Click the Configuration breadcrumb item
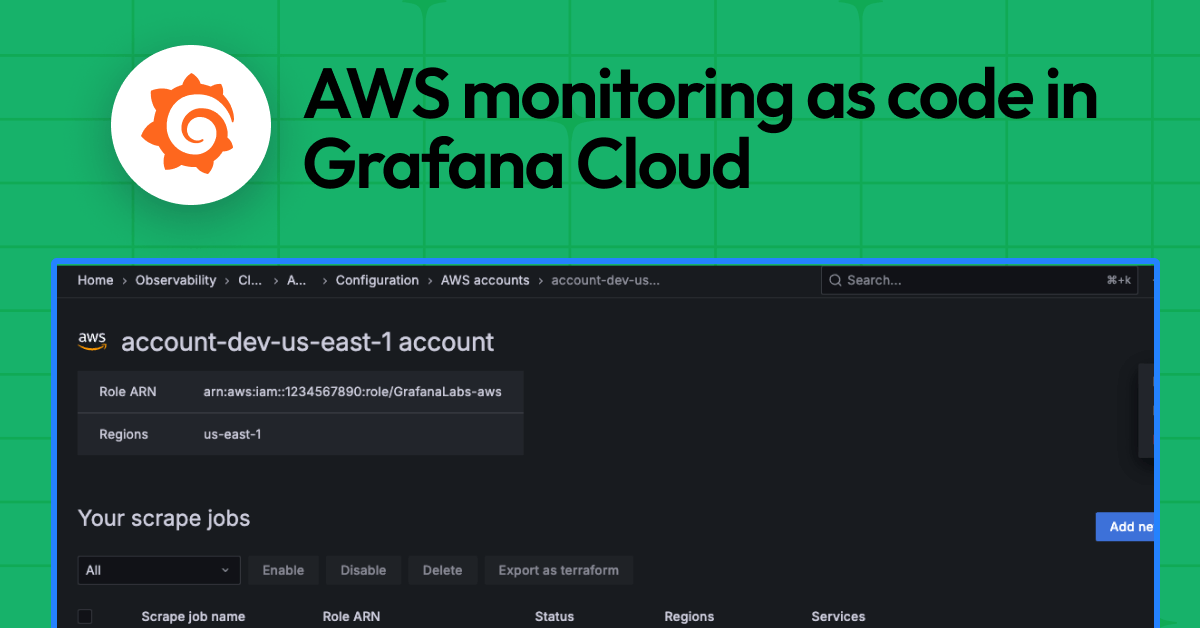Screen dimensions: 1200x628 coord(377,280)
